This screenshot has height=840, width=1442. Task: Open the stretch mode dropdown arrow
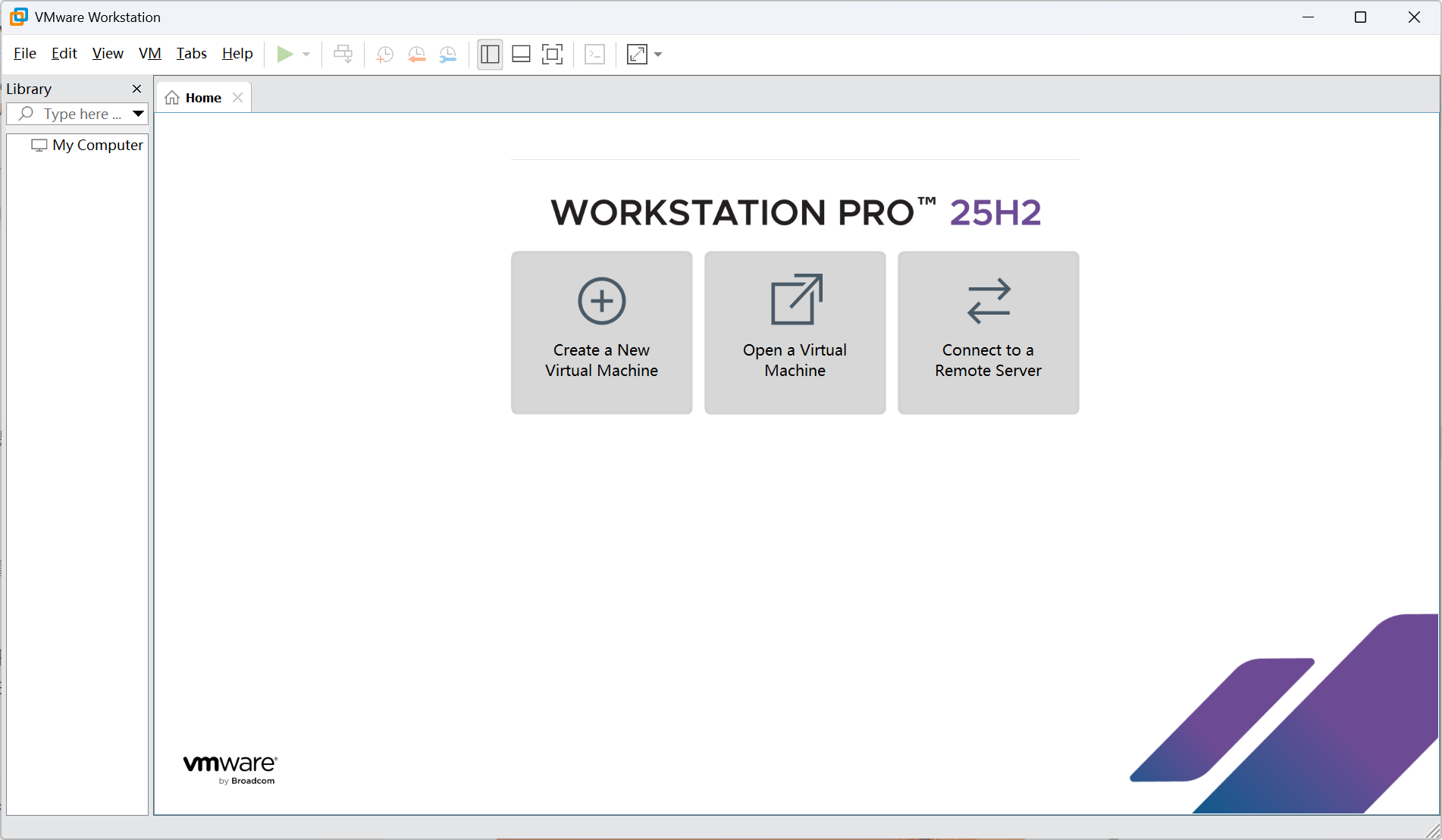click(x=658, y=54)
